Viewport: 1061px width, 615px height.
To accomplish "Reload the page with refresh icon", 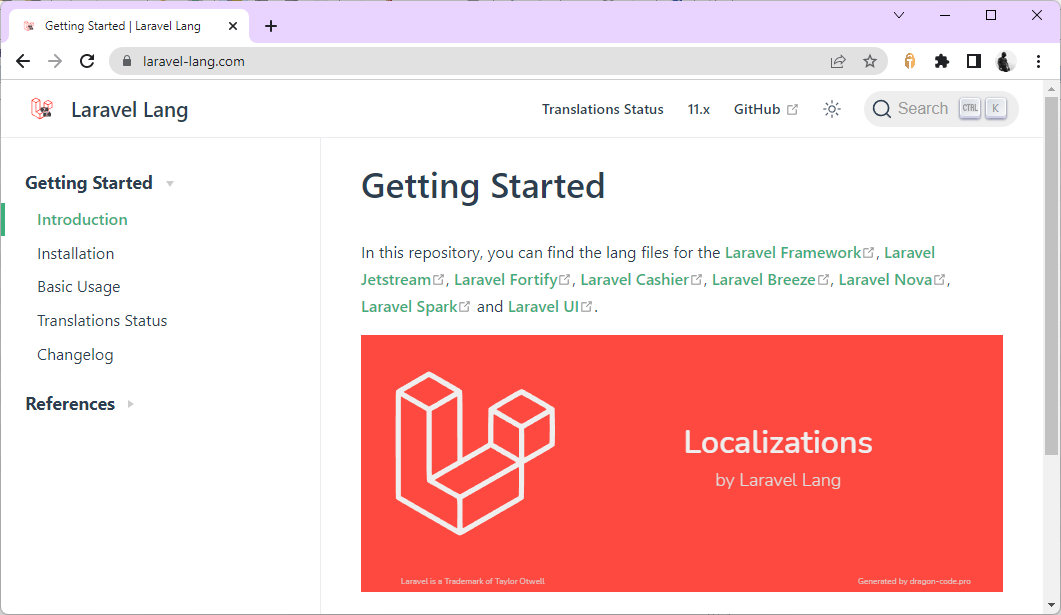I will click(x=87, y=61).
